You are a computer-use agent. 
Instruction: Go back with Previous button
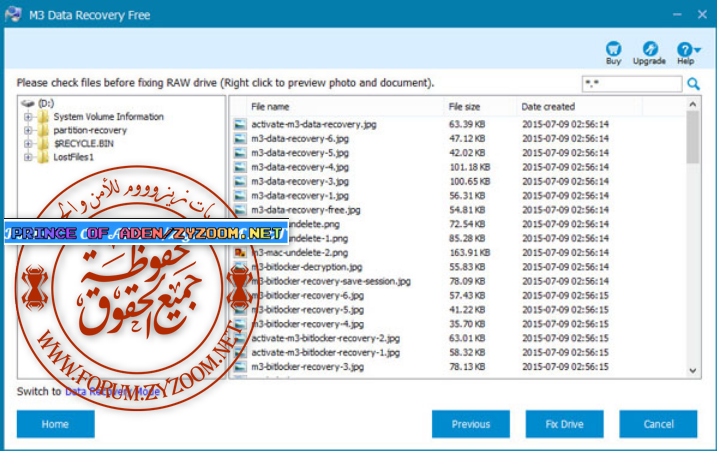(471, 424)
